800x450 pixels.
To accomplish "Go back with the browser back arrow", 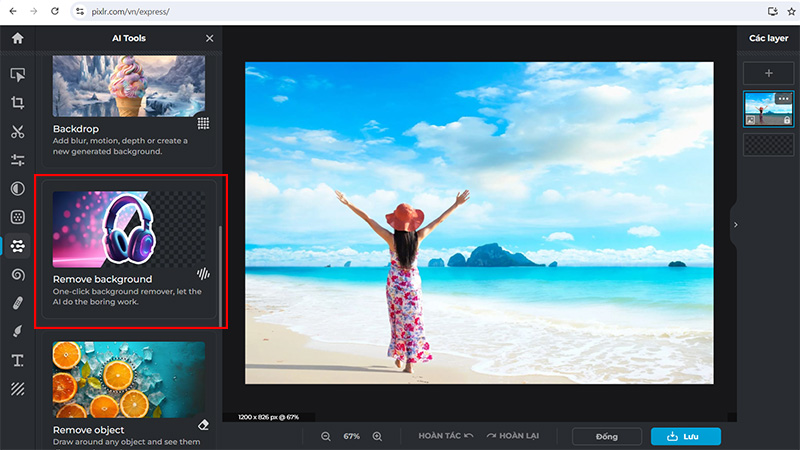I will point(13,11).
